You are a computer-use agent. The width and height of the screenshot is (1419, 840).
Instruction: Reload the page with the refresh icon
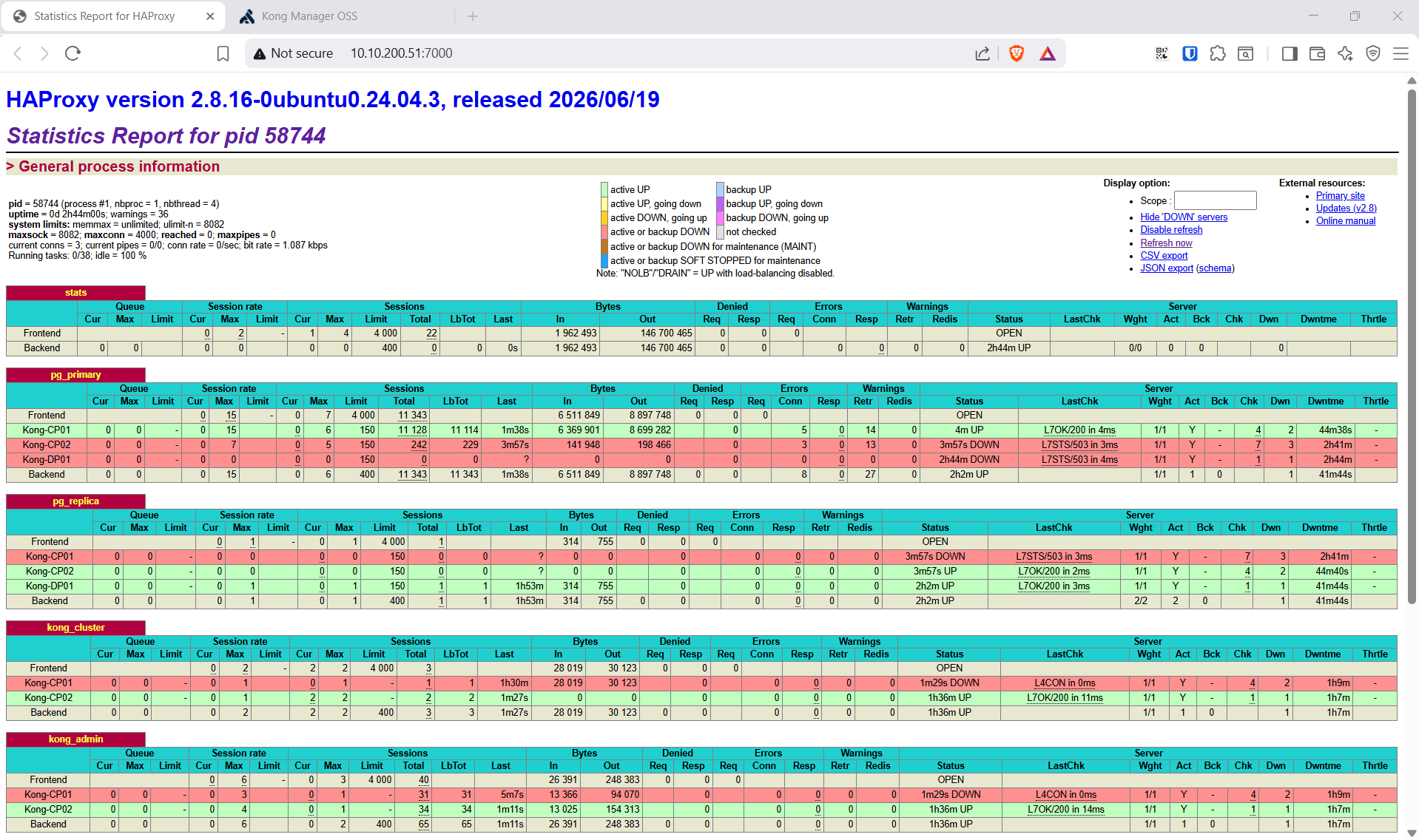pyautogui.click(x=73, y=53)
